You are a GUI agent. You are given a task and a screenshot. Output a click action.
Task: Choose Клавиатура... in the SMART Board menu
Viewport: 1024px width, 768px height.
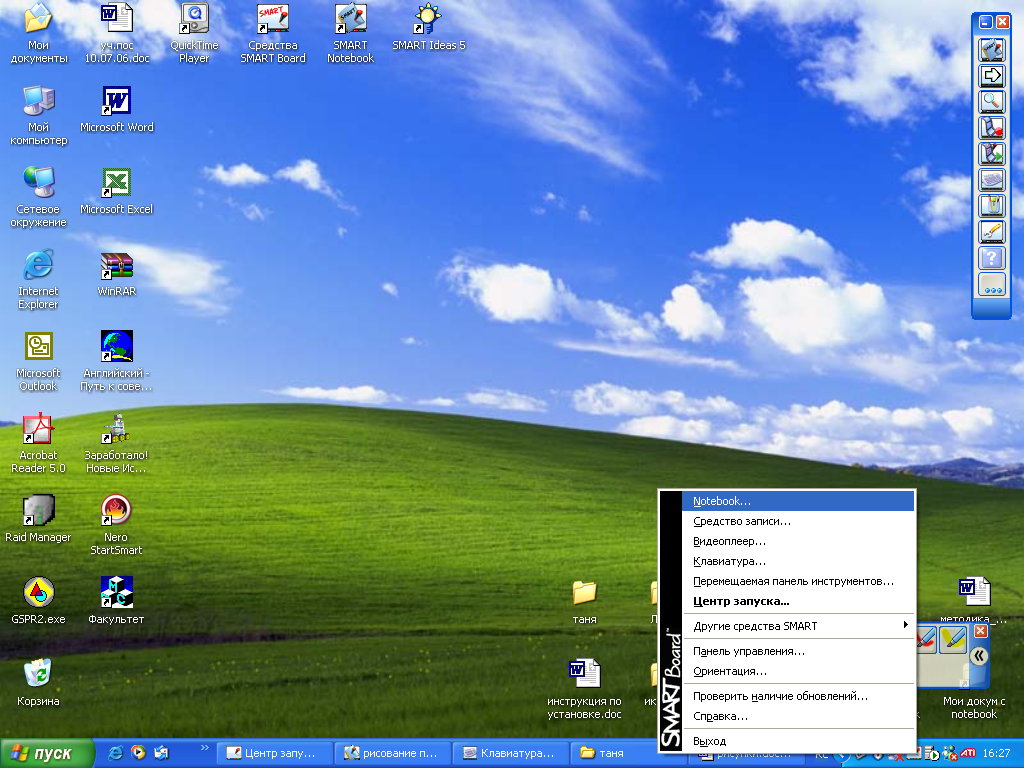tap(798, 561)
